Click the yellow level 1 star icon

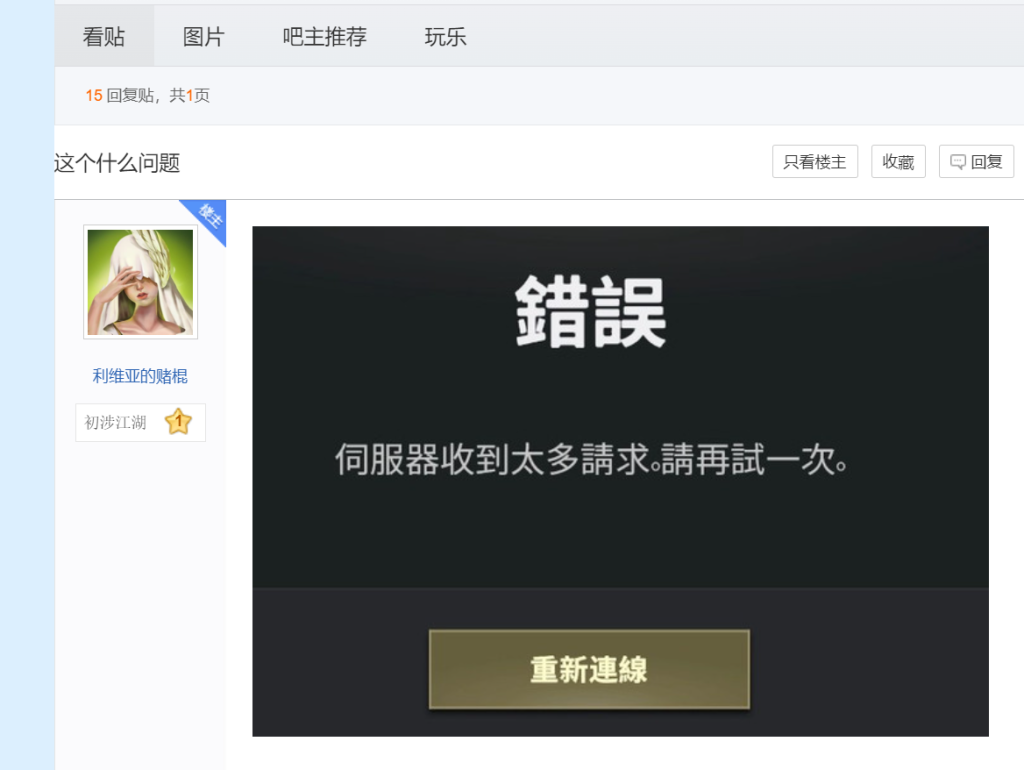(178, 422)
